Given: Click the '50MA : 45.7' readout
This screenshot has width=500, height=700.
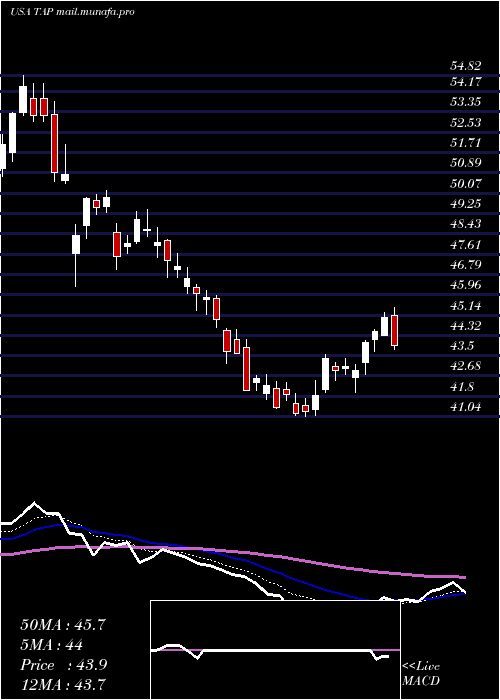Looking at the screenshot, I should (x=63, y=625).
